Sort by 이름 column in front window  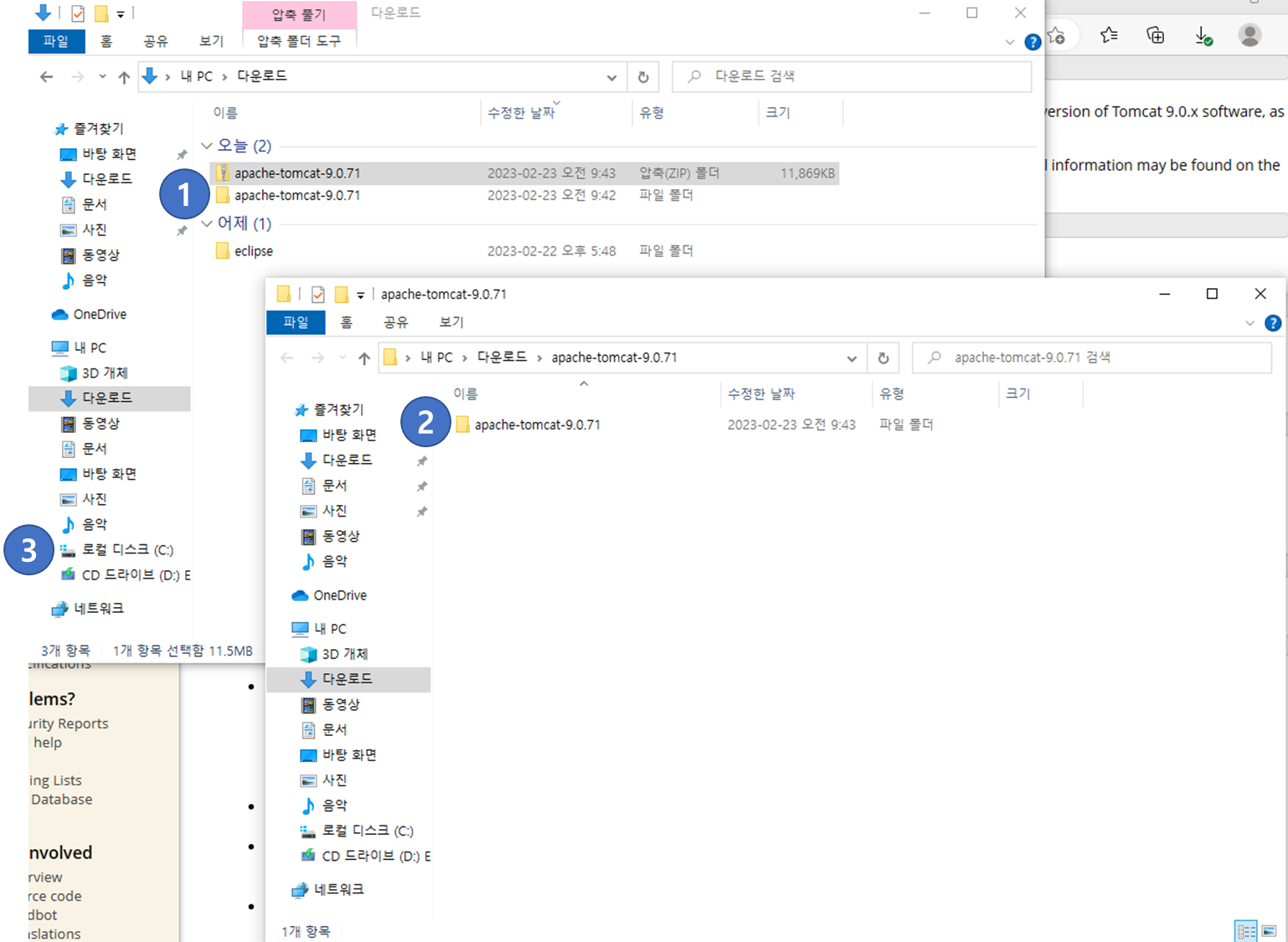point(466,394)
